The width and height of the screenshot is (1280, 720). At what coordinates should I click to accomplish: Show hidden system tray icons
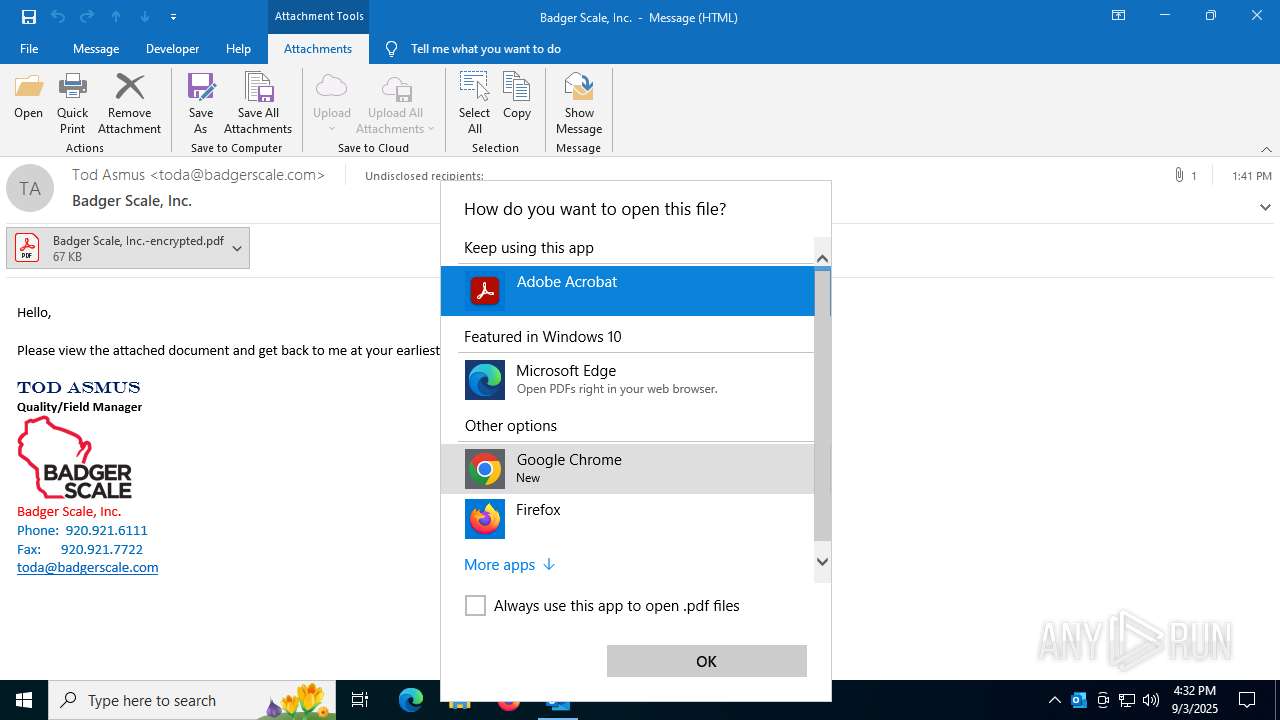click(1054, 700)
